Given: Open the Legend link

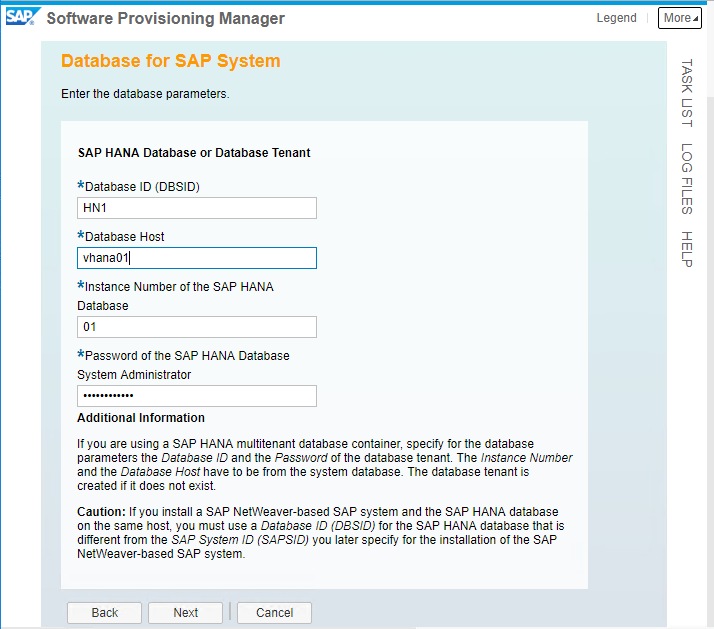Looking at the screenshot, I should pyautogui.click(x=617, y=18).
